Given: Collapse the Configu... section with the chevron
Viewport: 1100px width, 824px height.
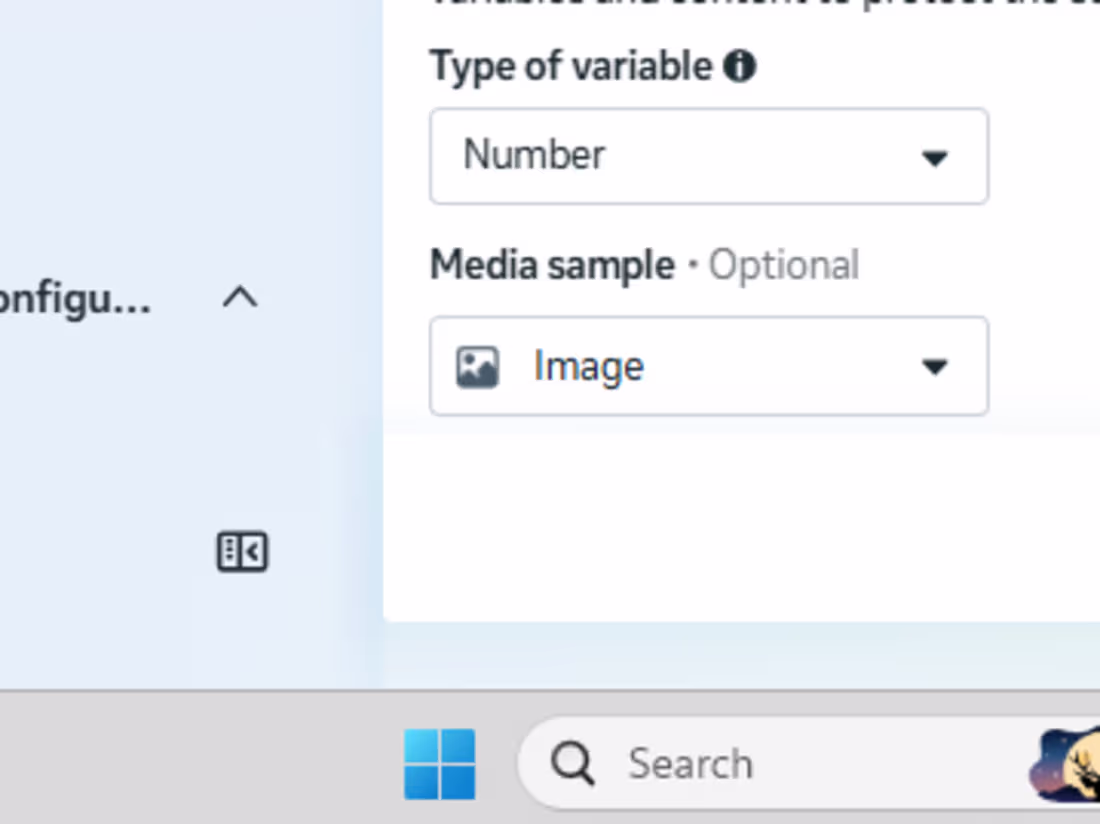Looking at the screenshot, I should [x=240, y=297].
